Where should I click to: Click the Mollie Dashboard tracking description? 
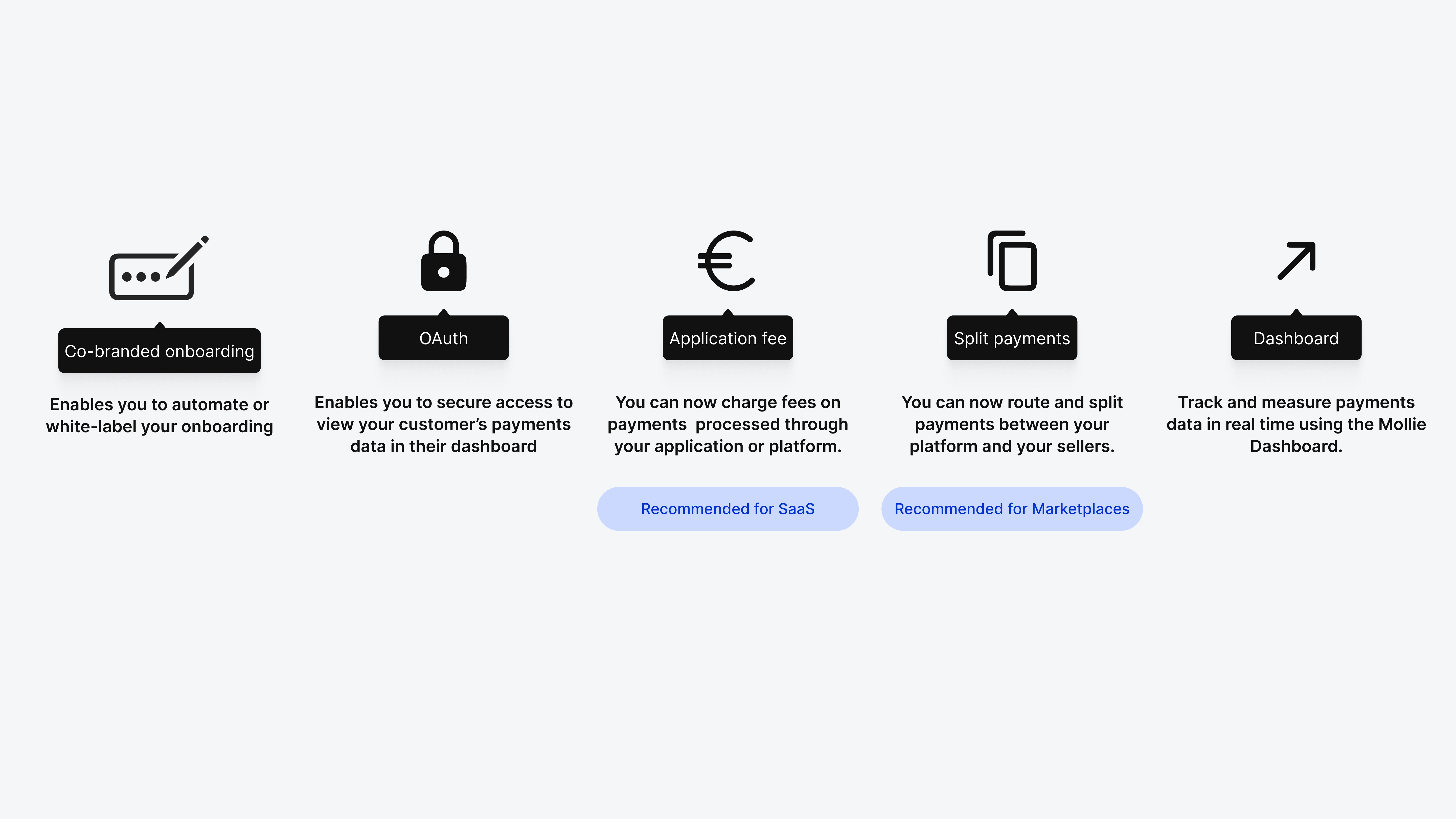(1296, 424)
